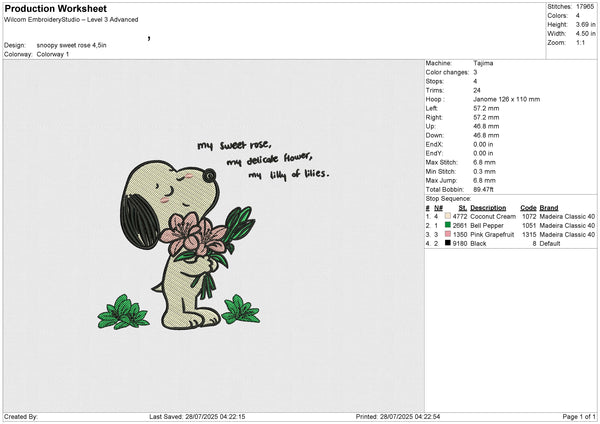The width and height of the screenshot is (600, 424).
Task: Click Total Bobbin value 89.47ft
Action: tap(483, 189)
